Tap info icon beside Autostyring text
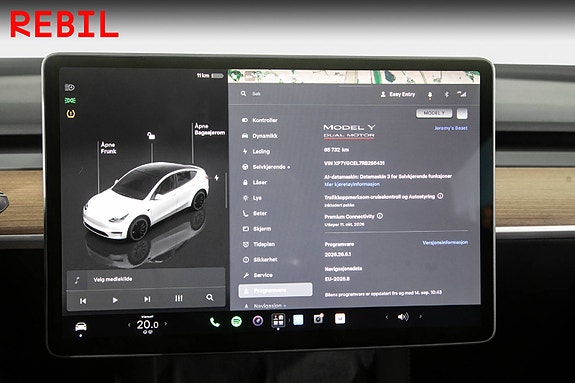 tap(440, 196)
